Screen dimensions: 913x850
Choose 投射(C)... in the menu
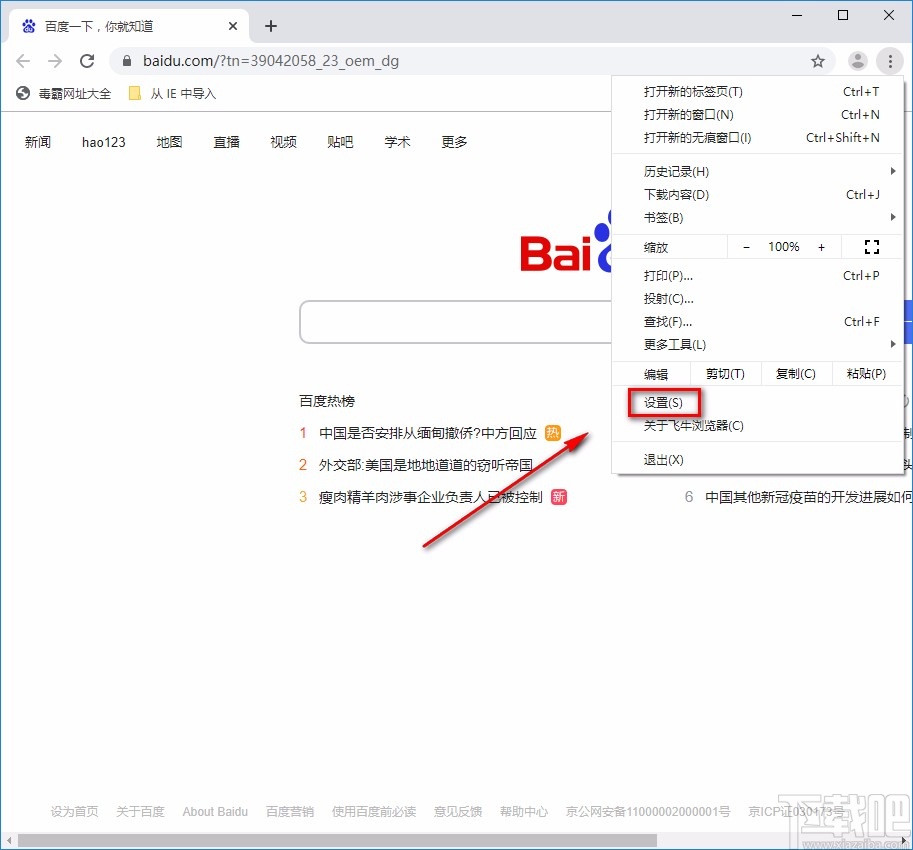757,299
